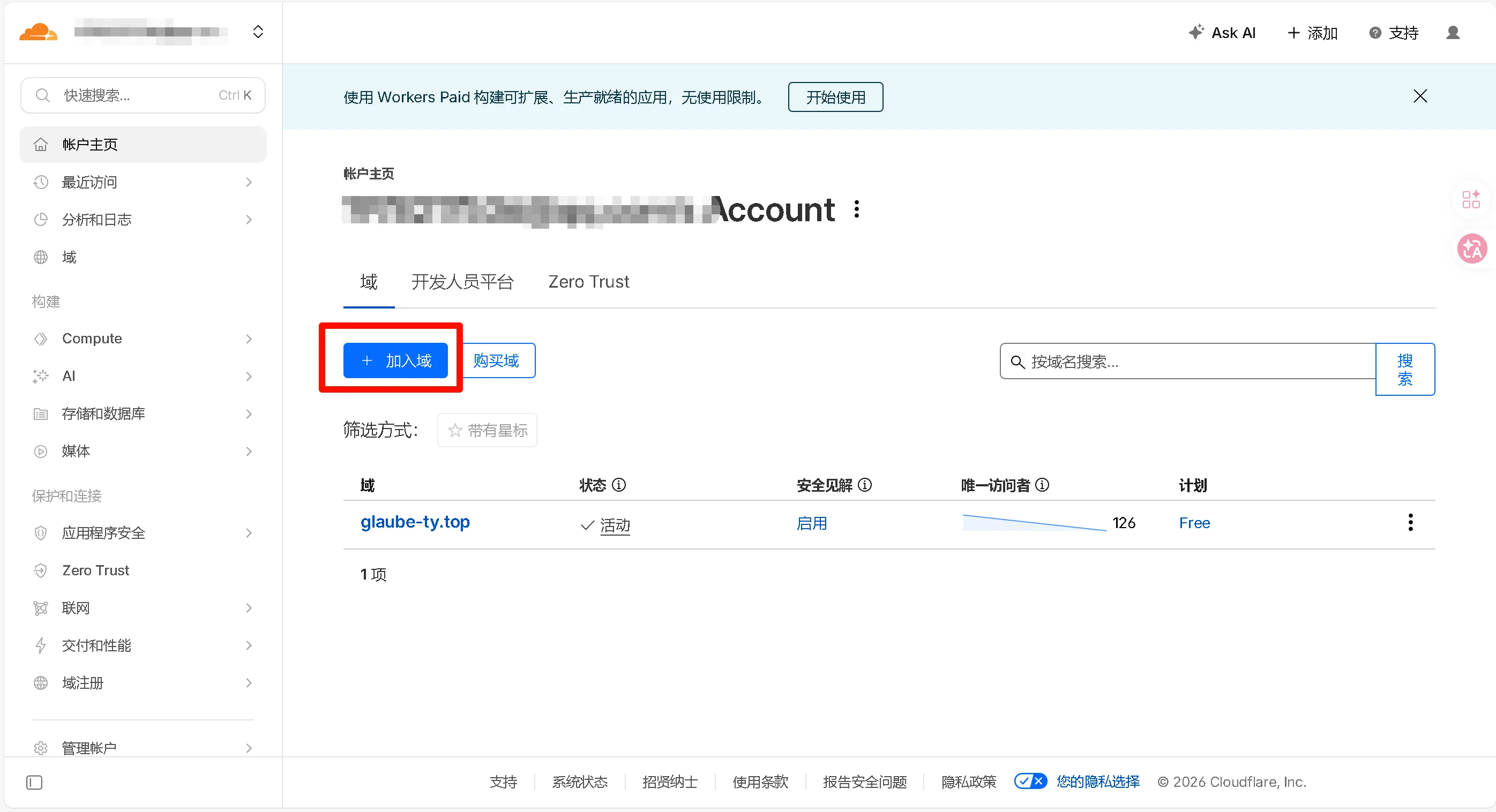
Task: Open the account title kebab menu
Action: tap(857, 209)
